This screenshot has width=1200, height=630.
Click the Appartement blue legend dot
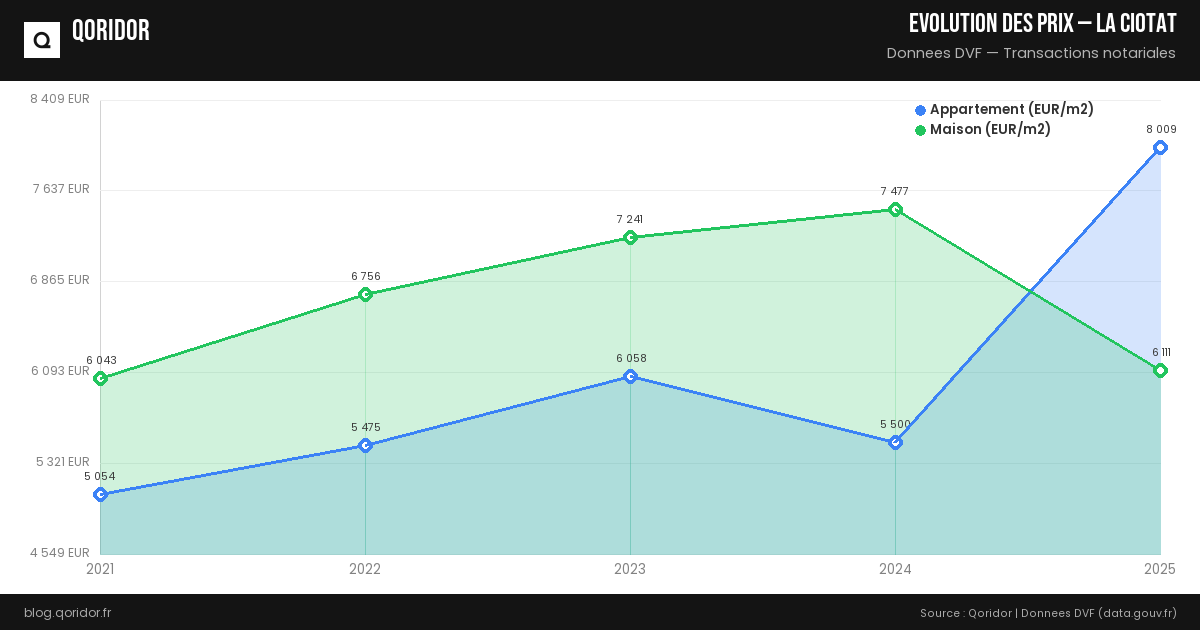pyautogui.click(x=920, y=110)
